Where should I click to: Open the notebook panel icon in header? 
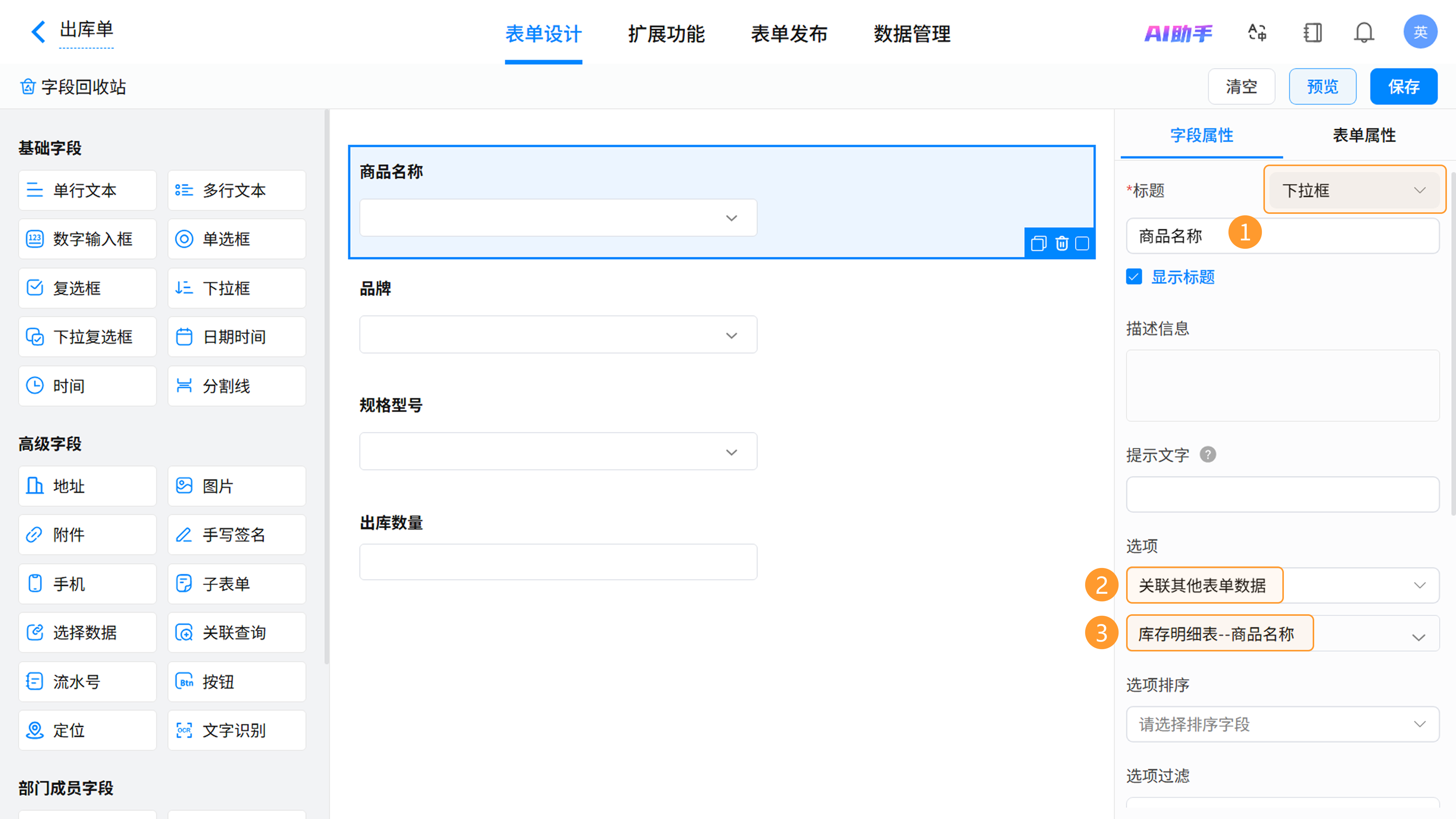click(1312, 33)
